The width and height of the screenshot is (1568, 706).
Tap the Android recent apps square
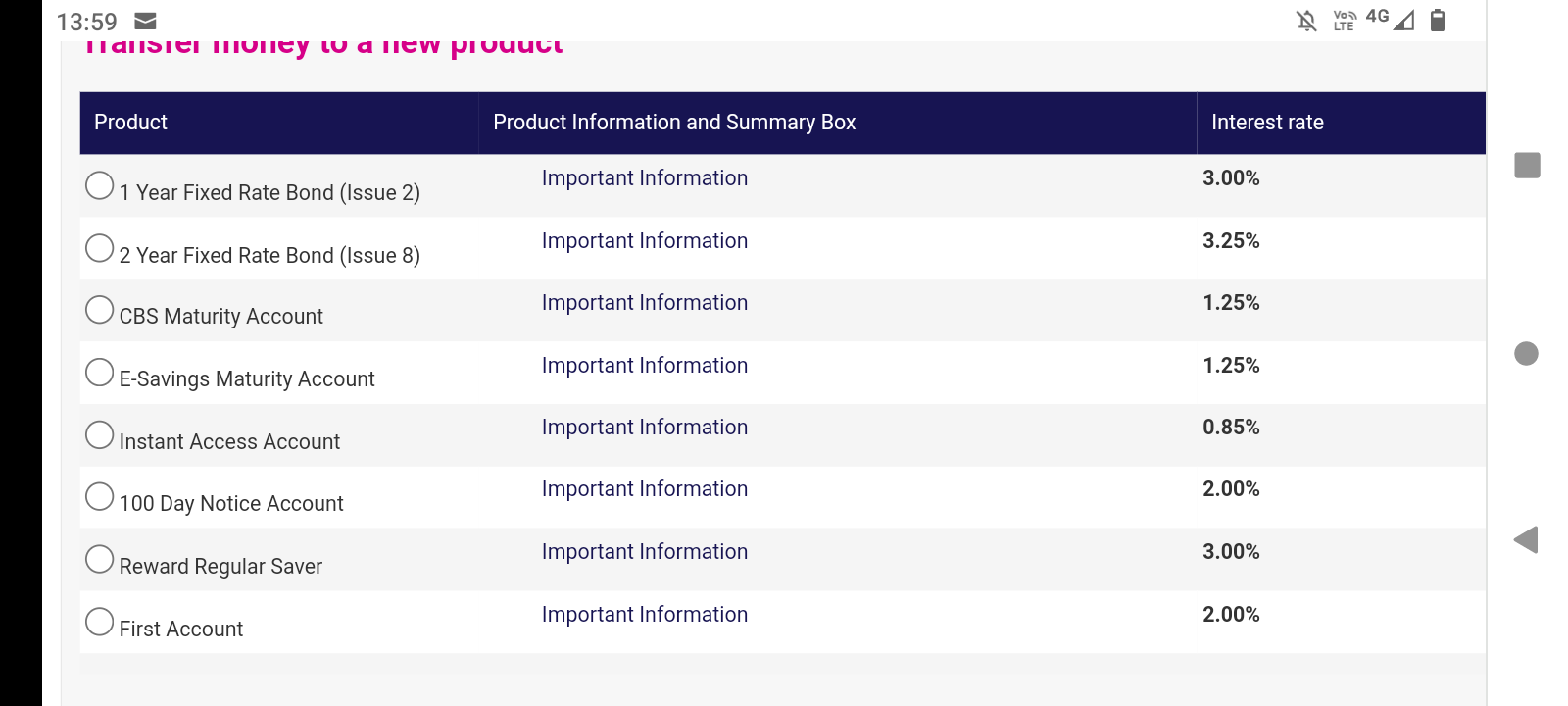1527,165
